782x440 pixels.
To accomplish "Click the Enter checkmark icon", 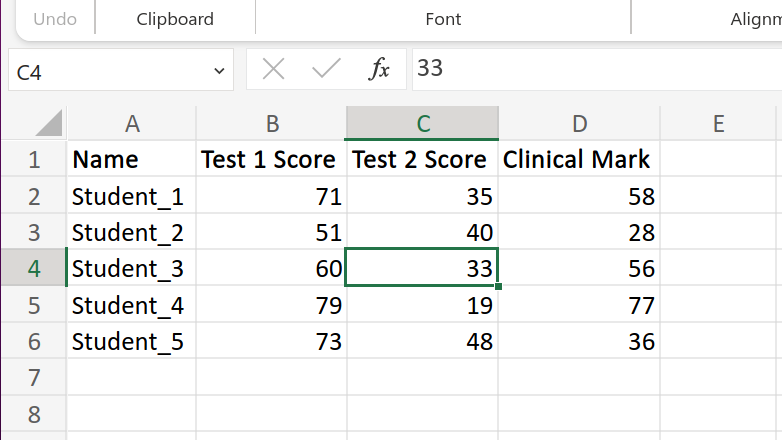I will coord(326,69).
